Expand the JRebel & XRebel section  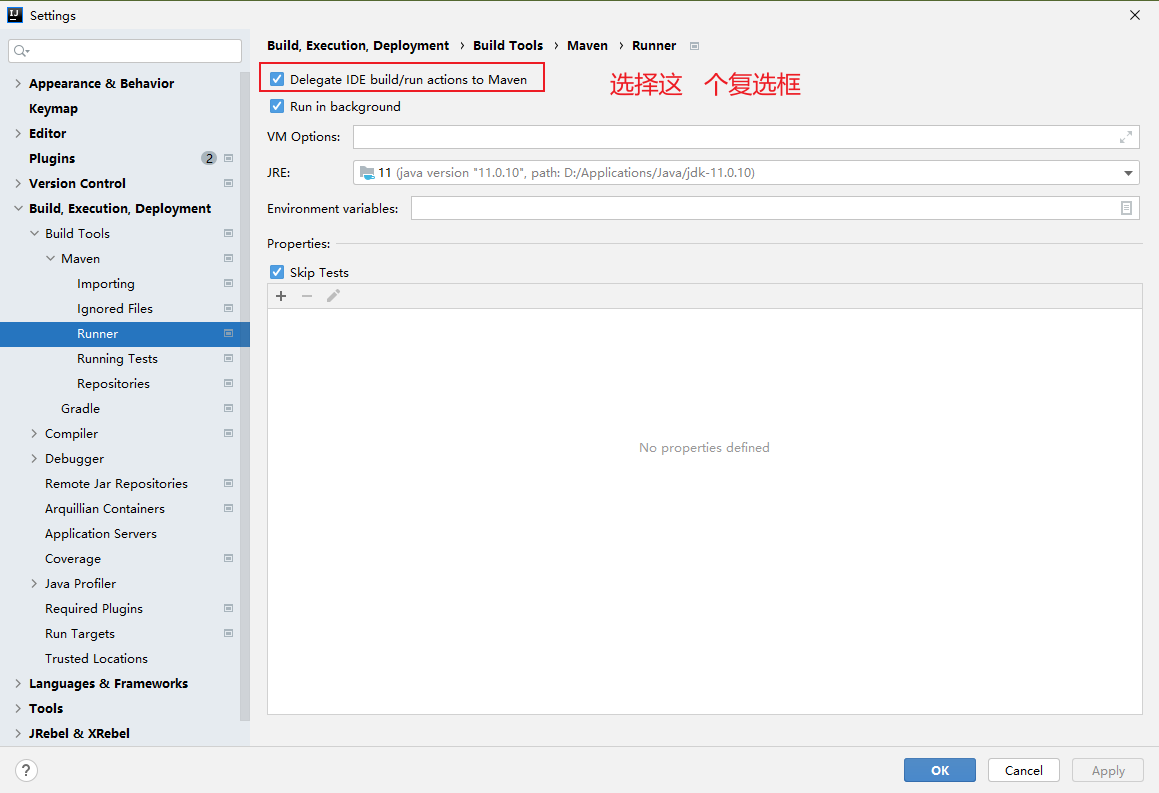coord(18,734)
